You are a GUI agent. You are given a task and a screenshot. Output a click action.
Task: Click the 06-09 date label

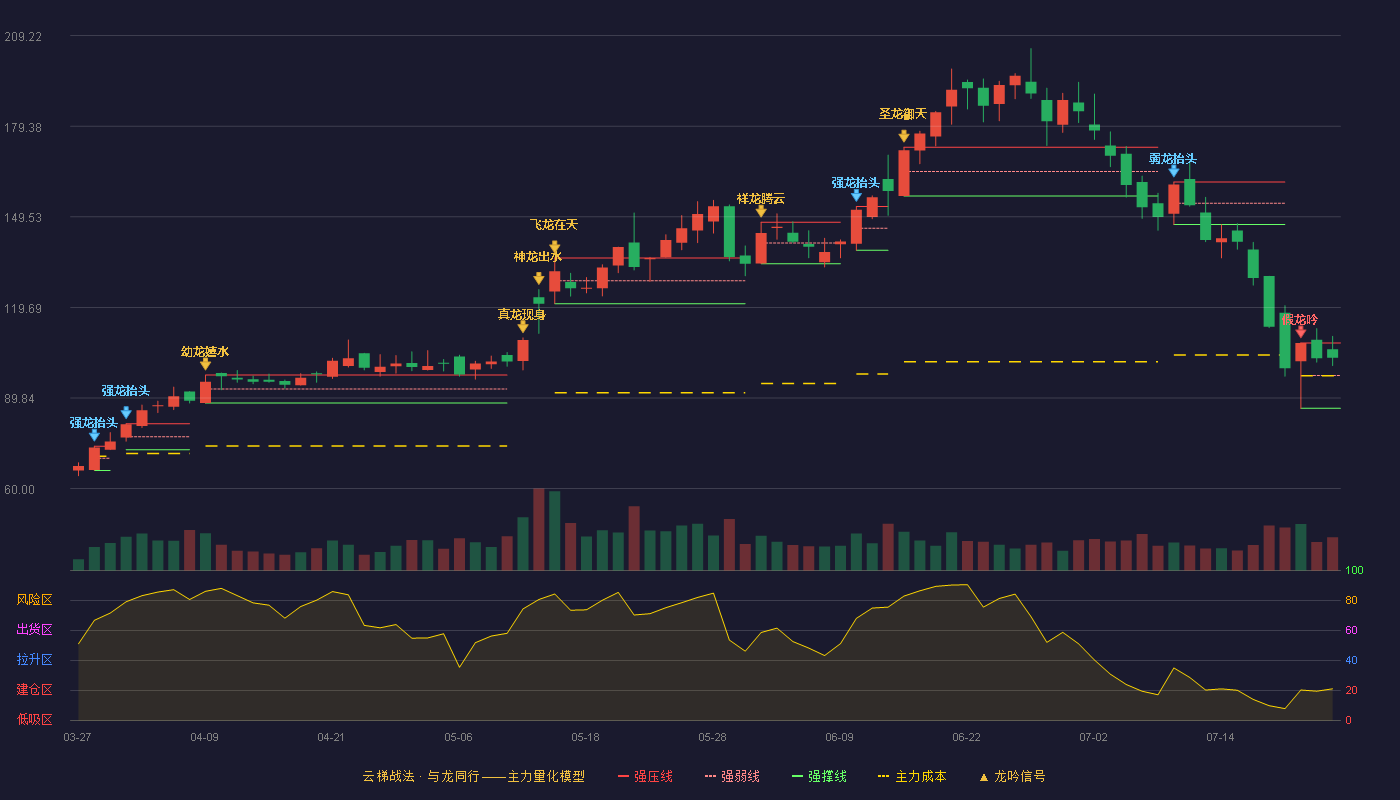(839, 737)
